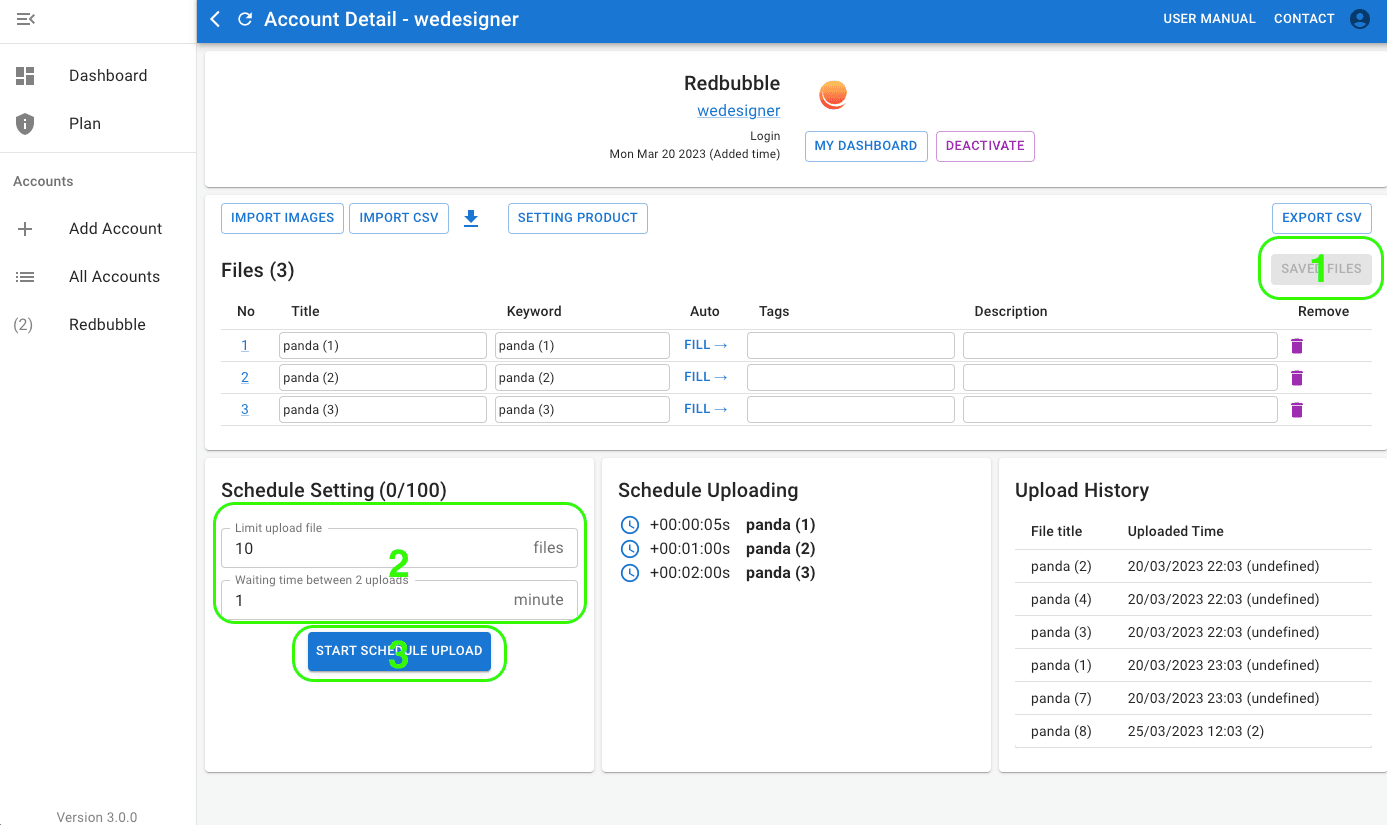Viewport: 1387px width, 825px height.
Task: Open All Accounts using the list icon
Action: tap(25, 276)
